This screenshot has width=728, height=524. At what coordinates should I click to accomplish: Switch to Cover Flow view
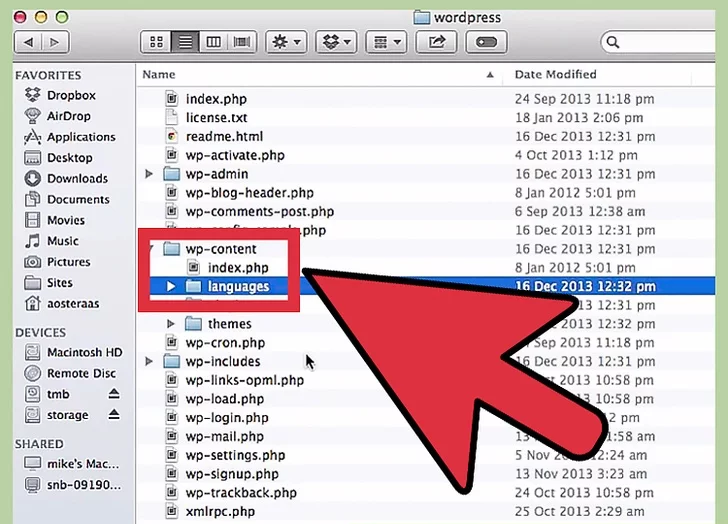click(240, 42)
